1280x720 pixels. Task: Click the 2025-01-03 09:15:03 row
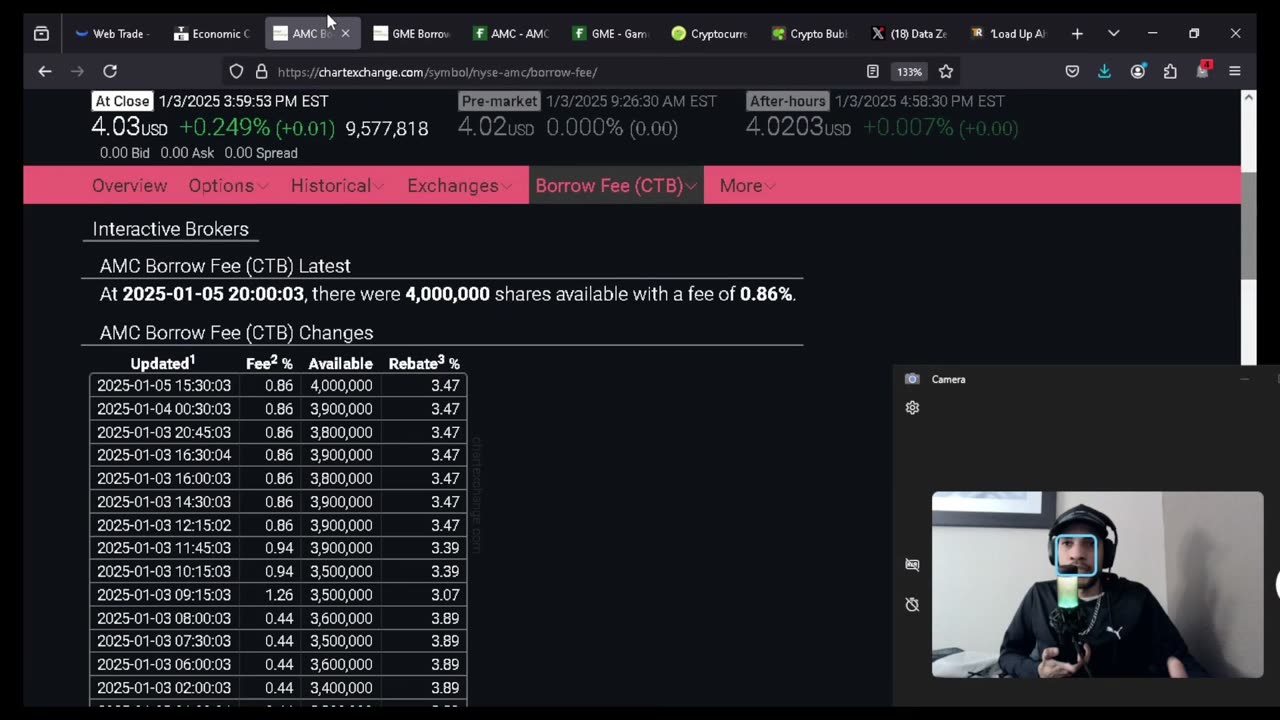pyautogui.click(x=278, y=595)
